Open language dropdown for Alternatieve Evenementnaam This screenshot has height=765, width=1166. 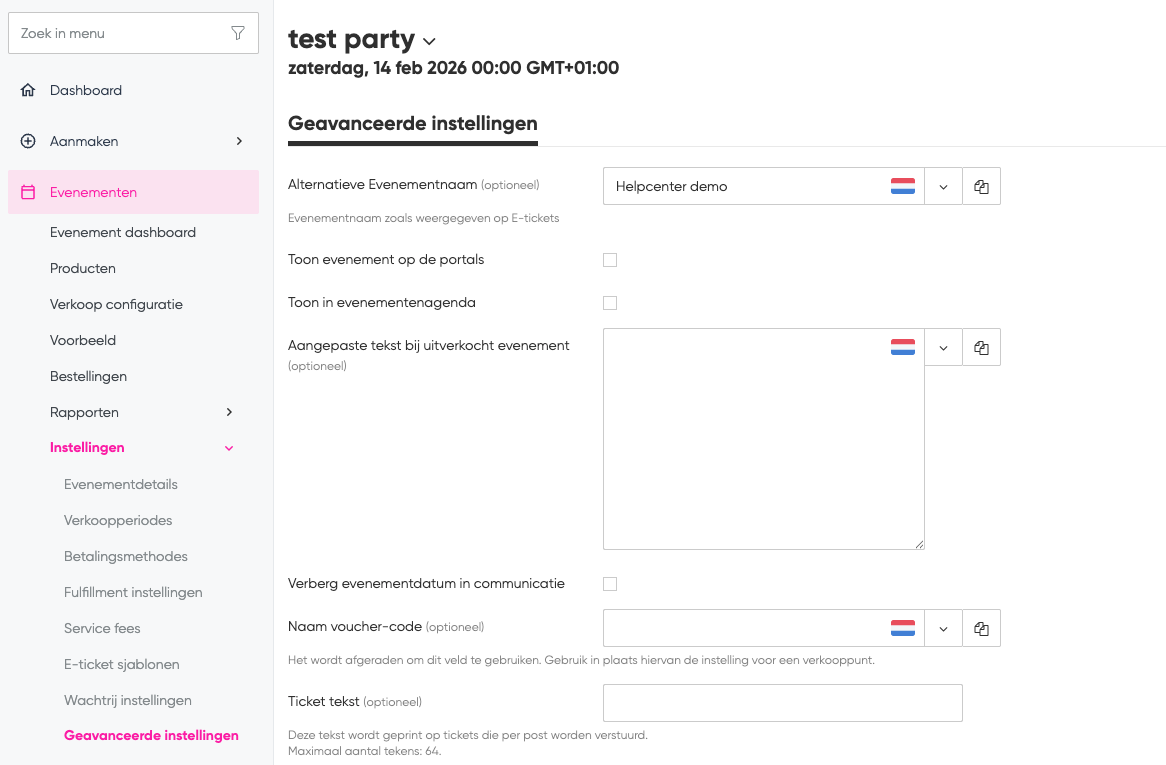point(943,187)
